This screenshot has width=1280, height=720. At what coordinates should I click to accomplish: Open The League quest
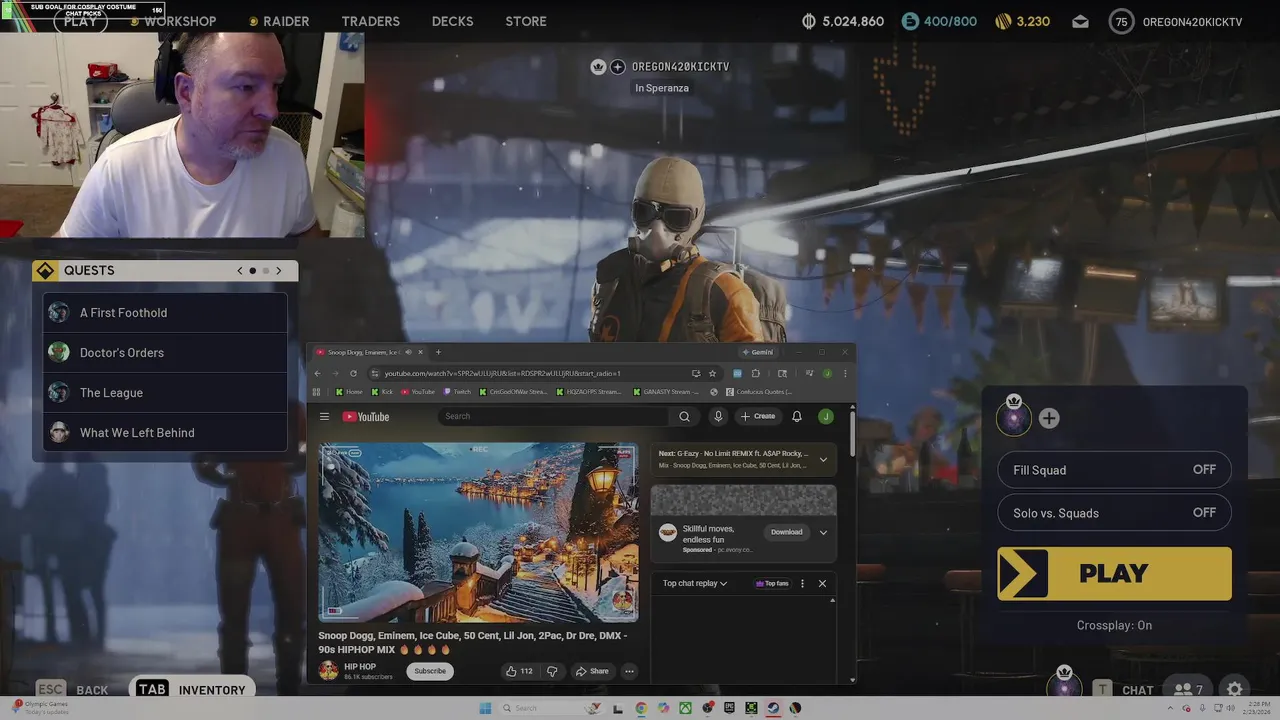[165, 392]
